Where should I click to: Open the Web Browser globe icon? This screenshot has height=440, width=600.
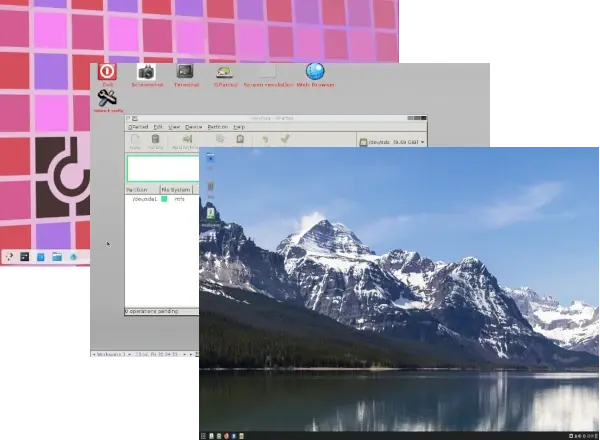click(x=315, y=72)
